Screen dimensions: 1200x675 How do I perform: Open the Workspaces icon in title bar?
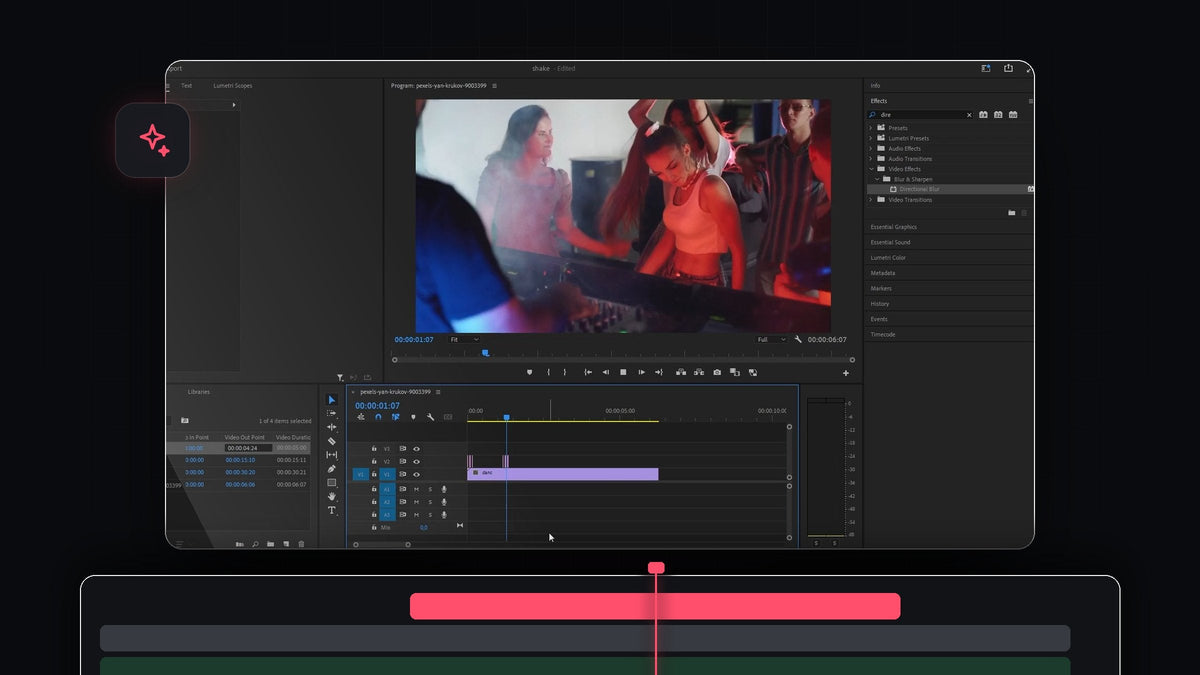985,68
